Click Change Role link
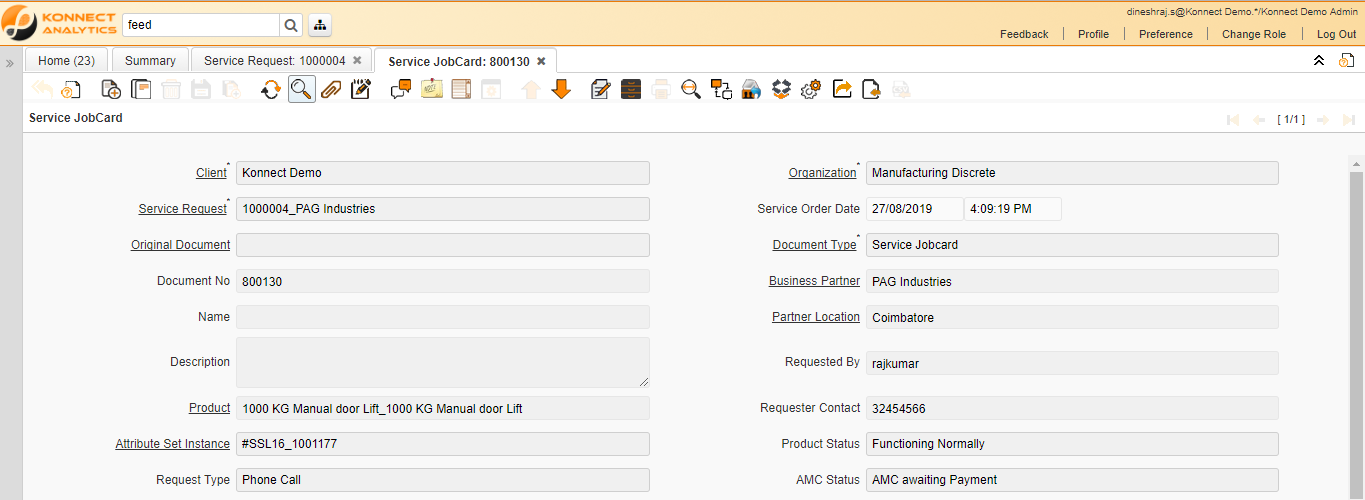Screen dimensions: 1365x500 [1254, 34]
